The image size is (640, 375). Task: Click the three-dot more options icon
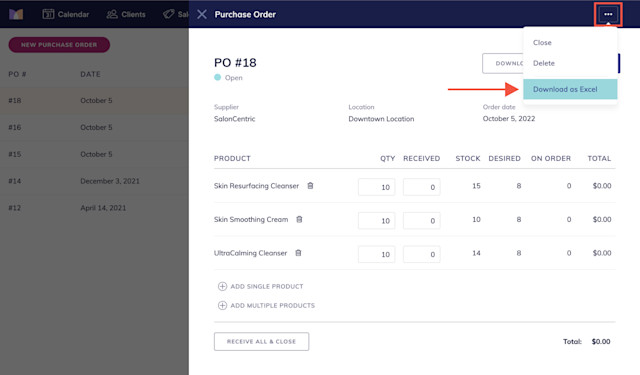click(x=608, y=14)
